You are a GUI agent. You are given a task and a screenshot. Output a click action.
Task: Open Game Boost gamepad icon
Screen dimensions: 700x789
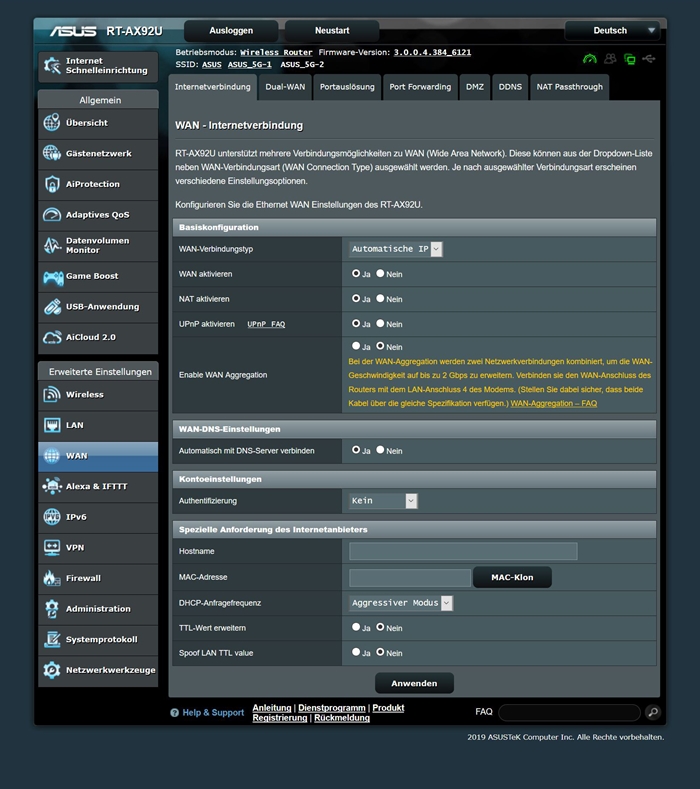point(53,276)
